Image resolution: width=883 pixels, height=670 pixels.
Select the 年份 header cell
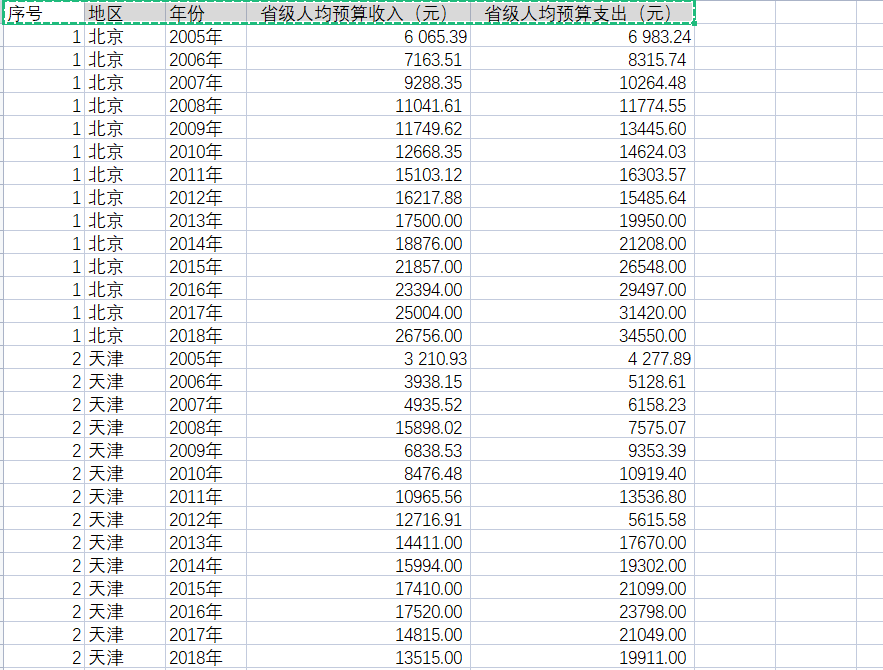point(206,12)
